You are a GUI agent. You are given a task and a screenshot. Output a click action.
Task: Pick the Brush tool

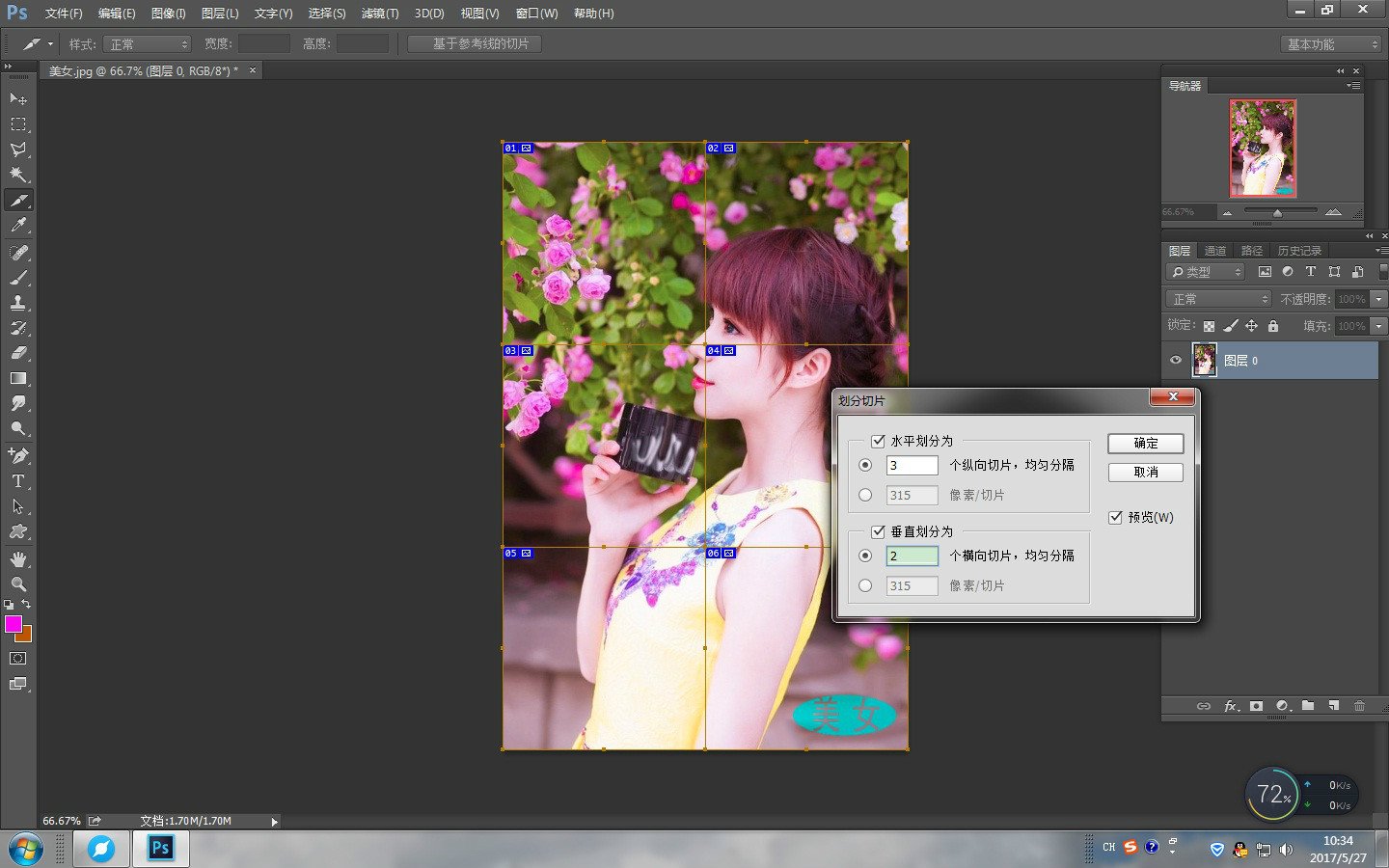[17, 277]
